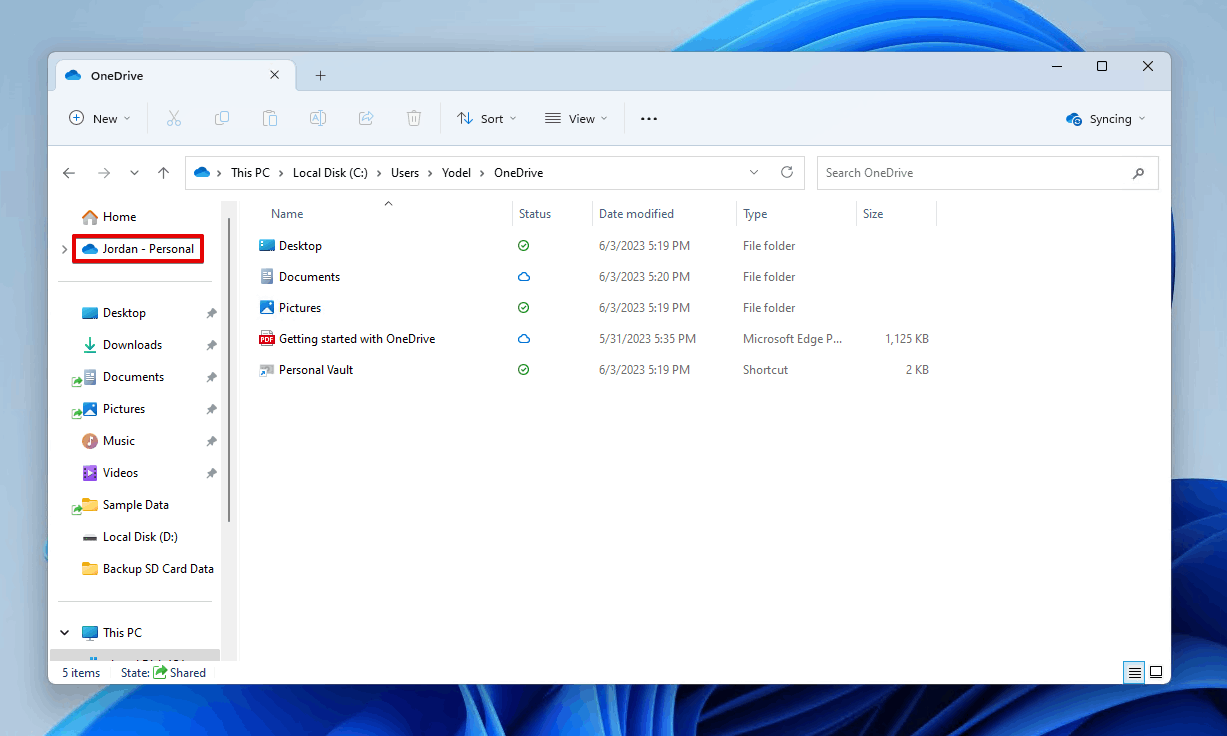Switch to large thumbnails view icon
Image resolution: width=1227 pixels, height=736 pixels.
pyautogui.click(x=1156, y=673)
